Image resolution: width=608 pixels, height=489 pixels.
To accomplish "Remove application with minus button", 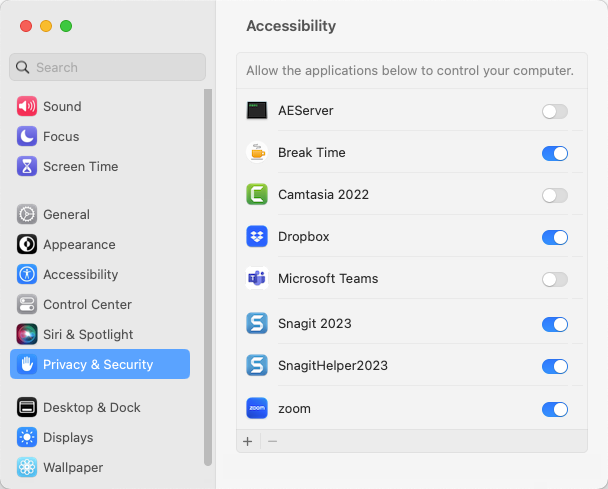I will coord(272,441).
